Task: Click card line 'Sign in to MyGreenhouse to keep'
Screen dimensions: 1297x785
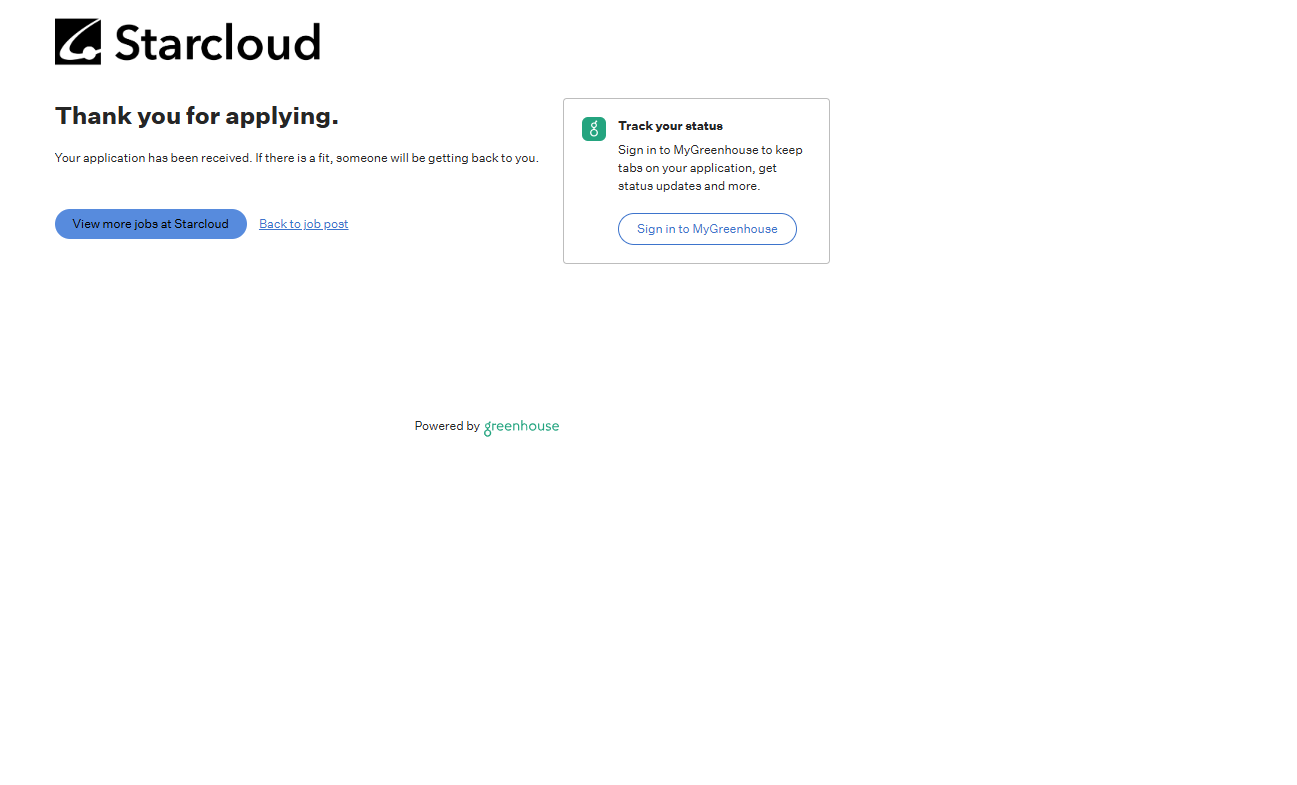Action: (x=710, y=150)
